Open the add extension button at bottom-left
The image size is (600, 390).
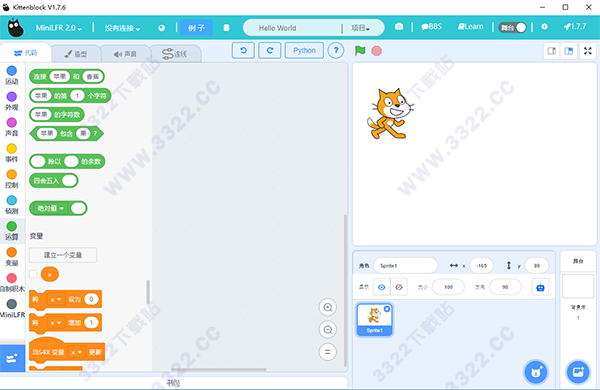(12, 358)
